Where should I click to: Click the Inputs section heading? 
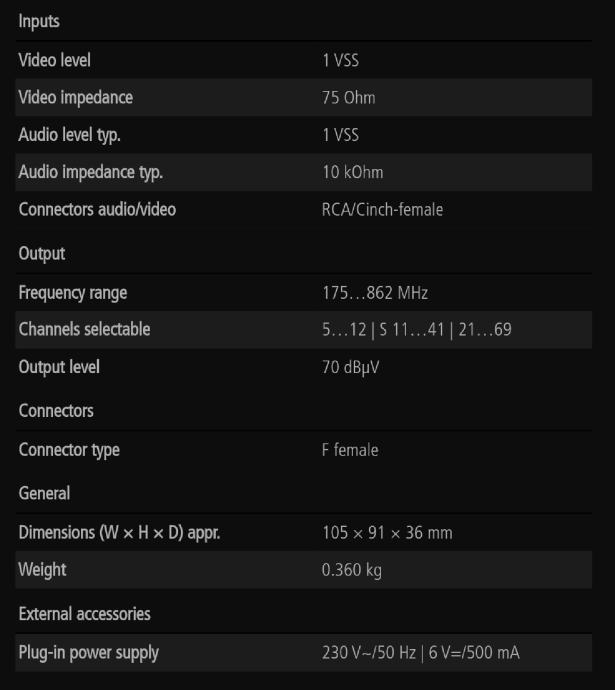pyautogui.click(x=41, y=21)
